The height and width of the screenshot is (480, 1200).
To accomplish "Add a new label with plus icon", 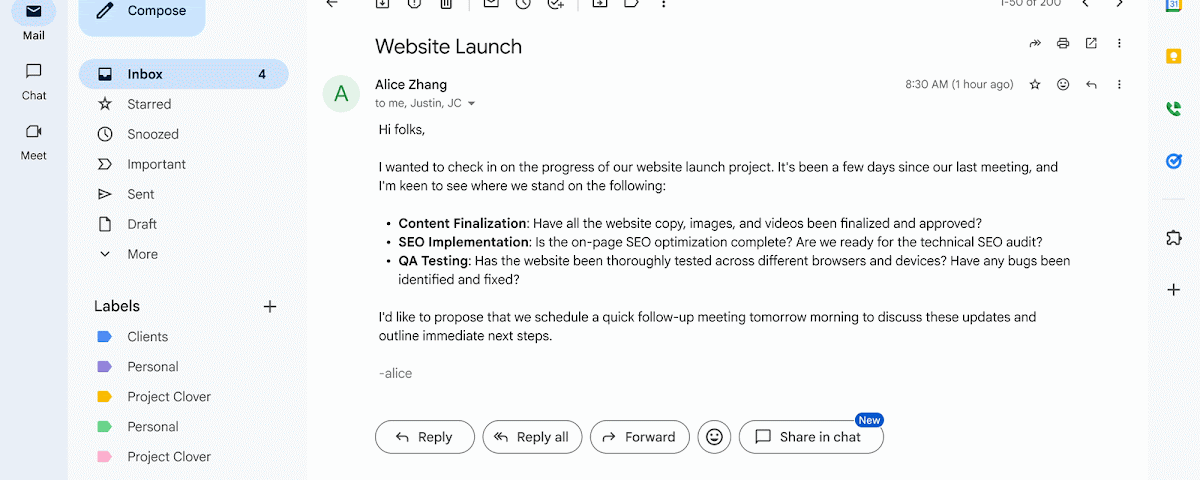I will [269, 307].
